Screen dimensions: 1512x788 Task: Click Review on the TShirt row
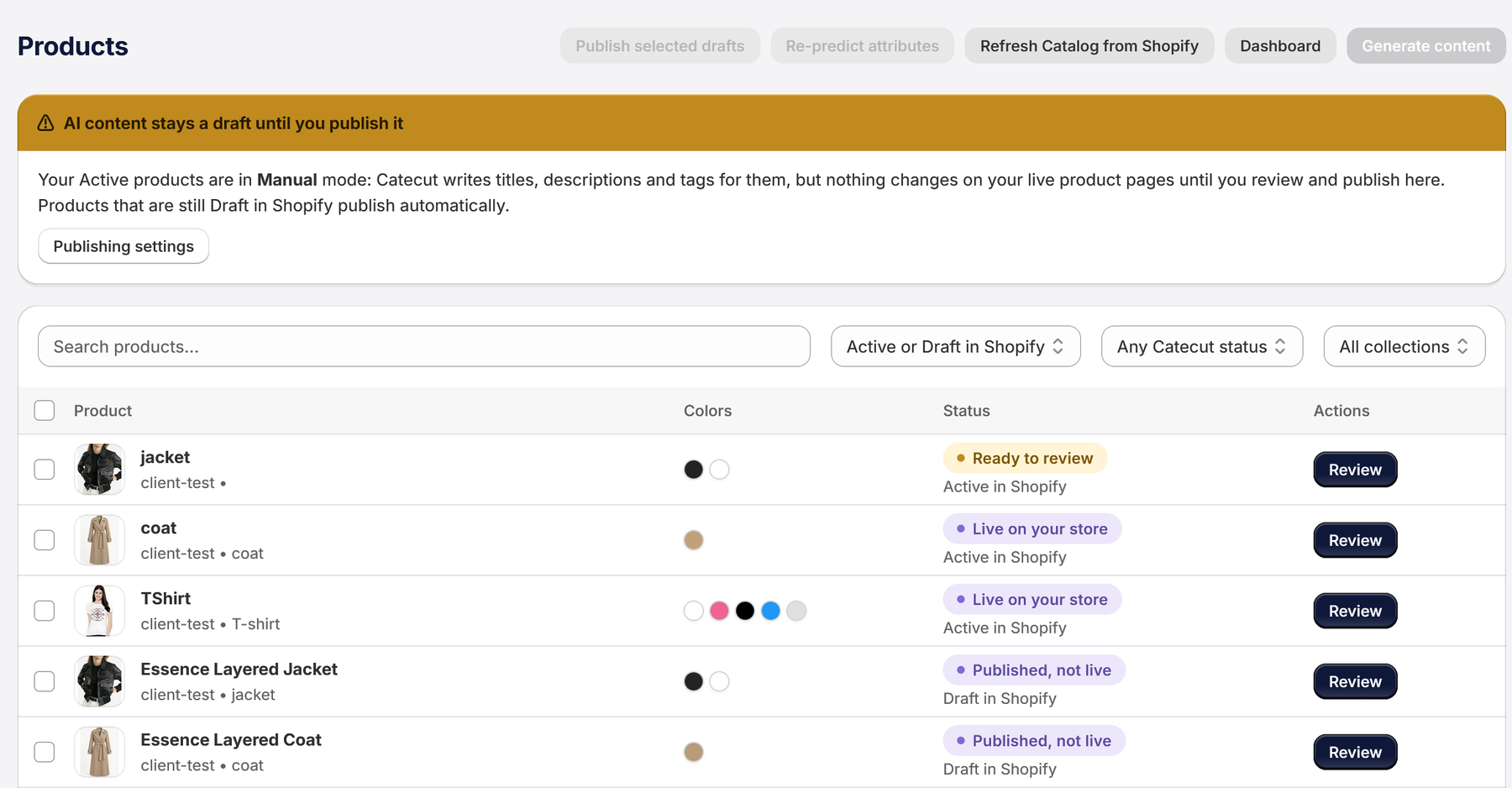point(1355,611)
